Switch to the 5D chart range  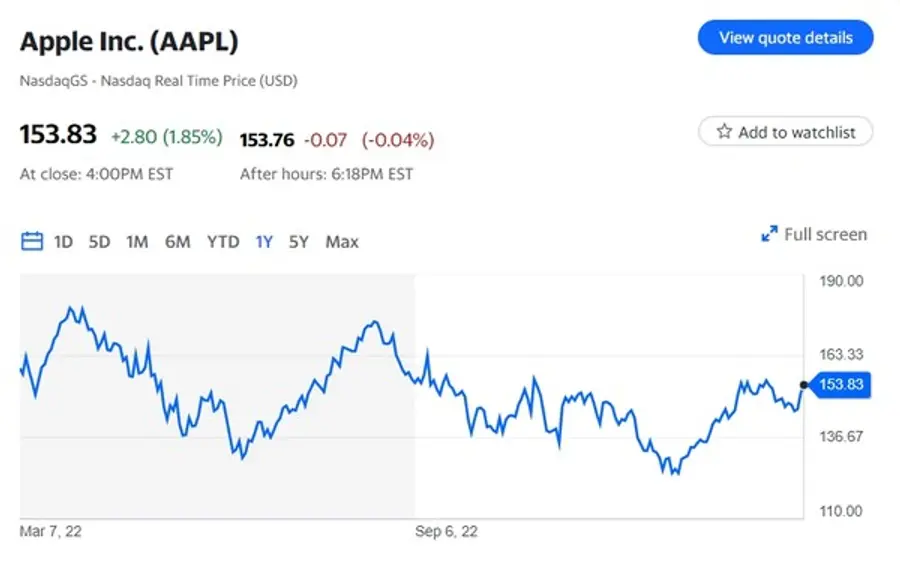tap(99, 241)
